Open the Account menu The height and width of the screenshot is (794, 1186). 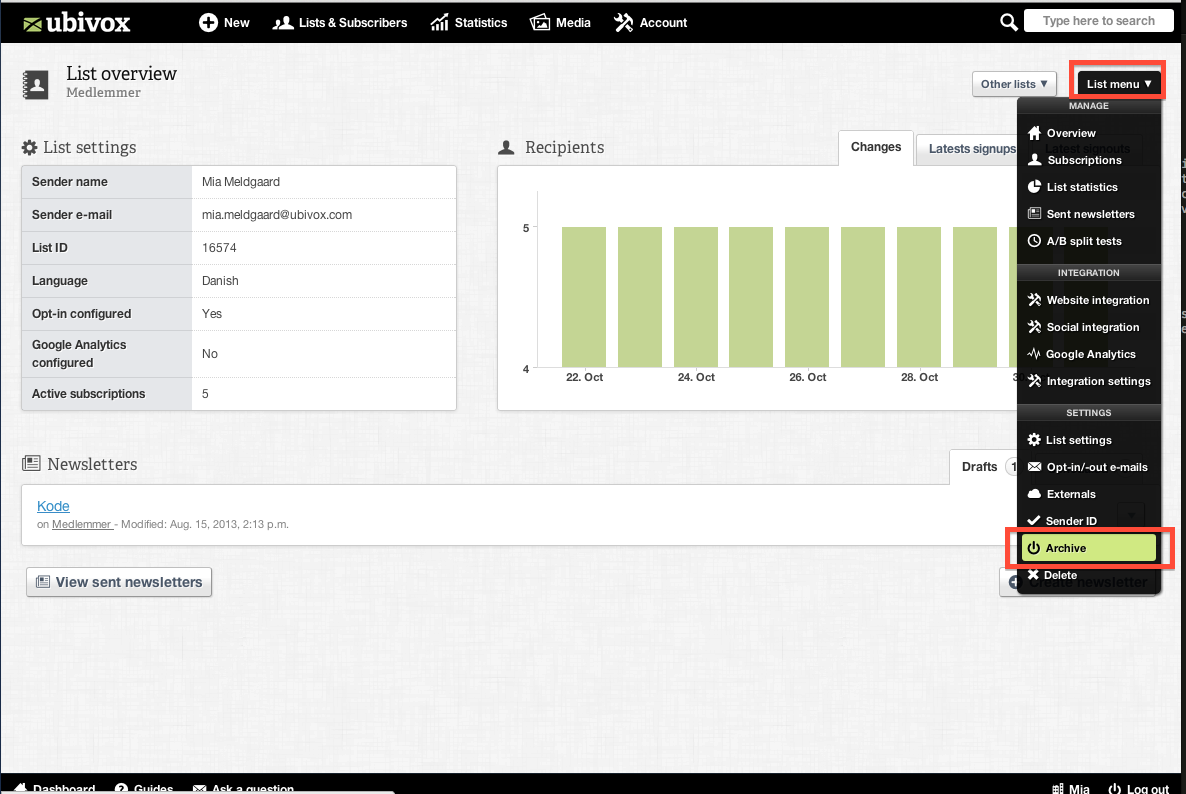650,23
